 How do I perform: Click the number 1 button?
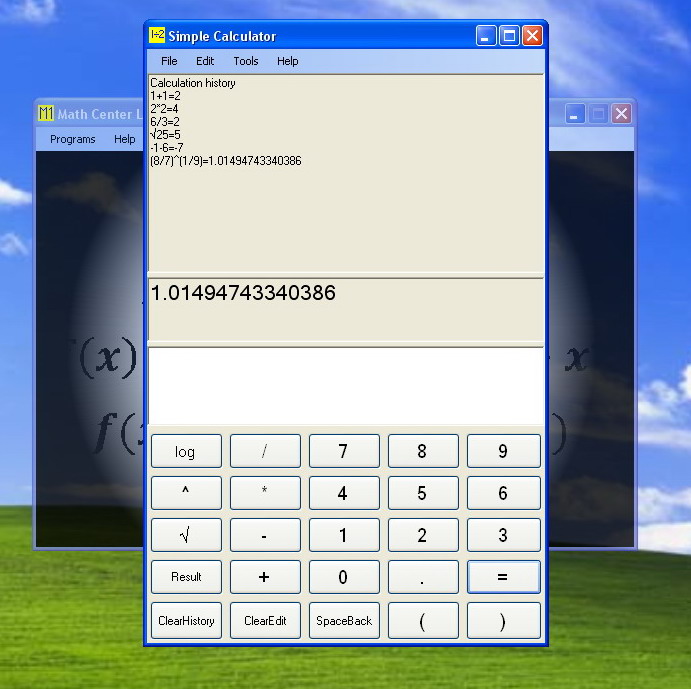tap(344, 535)
